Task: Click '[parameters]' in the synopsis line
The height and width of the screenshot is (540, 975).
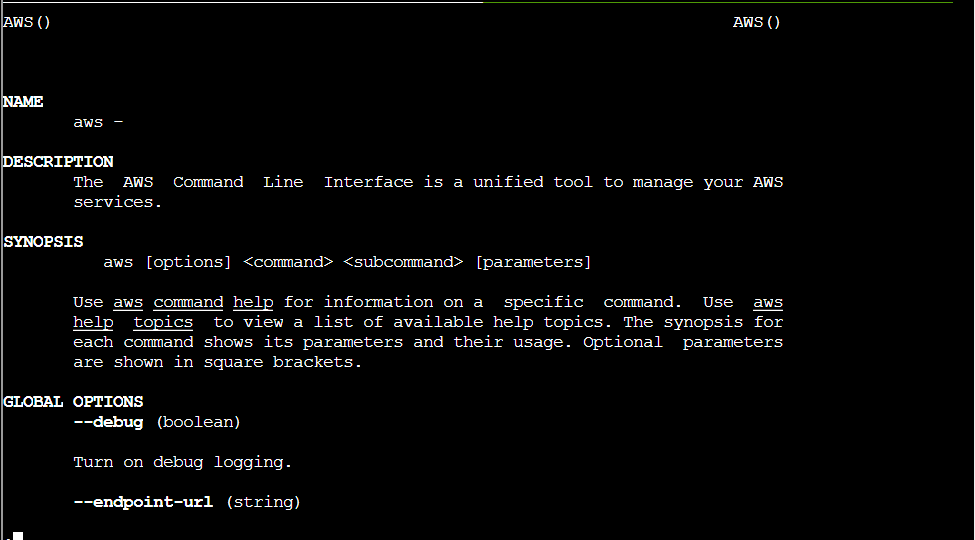Action: pos(533,262)
